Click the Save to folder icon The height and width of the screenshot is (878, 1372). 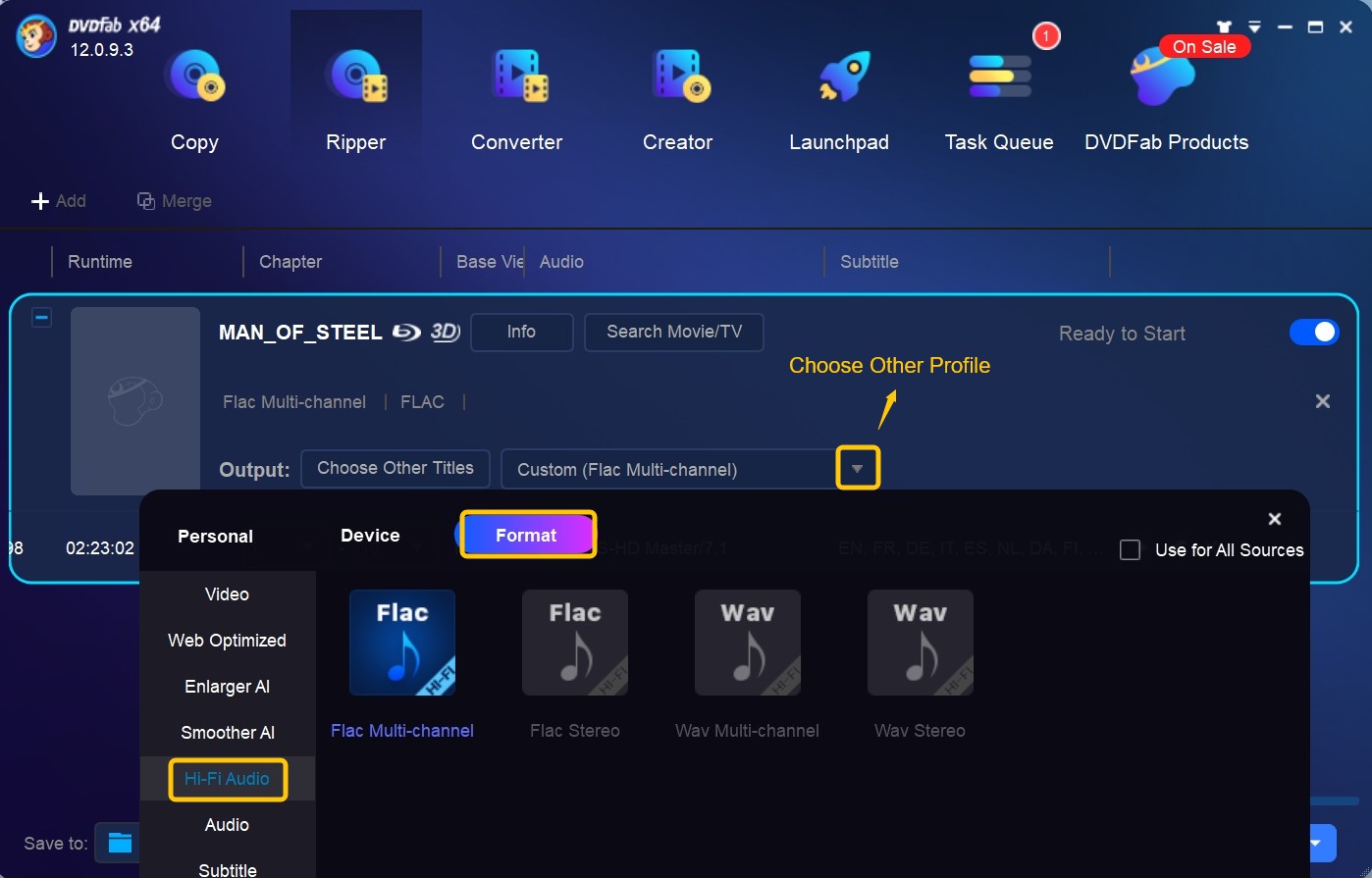pos(120,843)
